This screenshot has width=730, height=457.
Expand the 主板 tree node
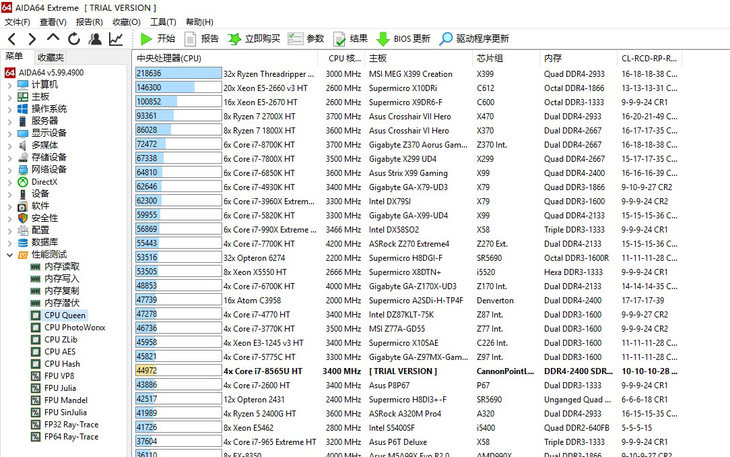click(10, 97)
